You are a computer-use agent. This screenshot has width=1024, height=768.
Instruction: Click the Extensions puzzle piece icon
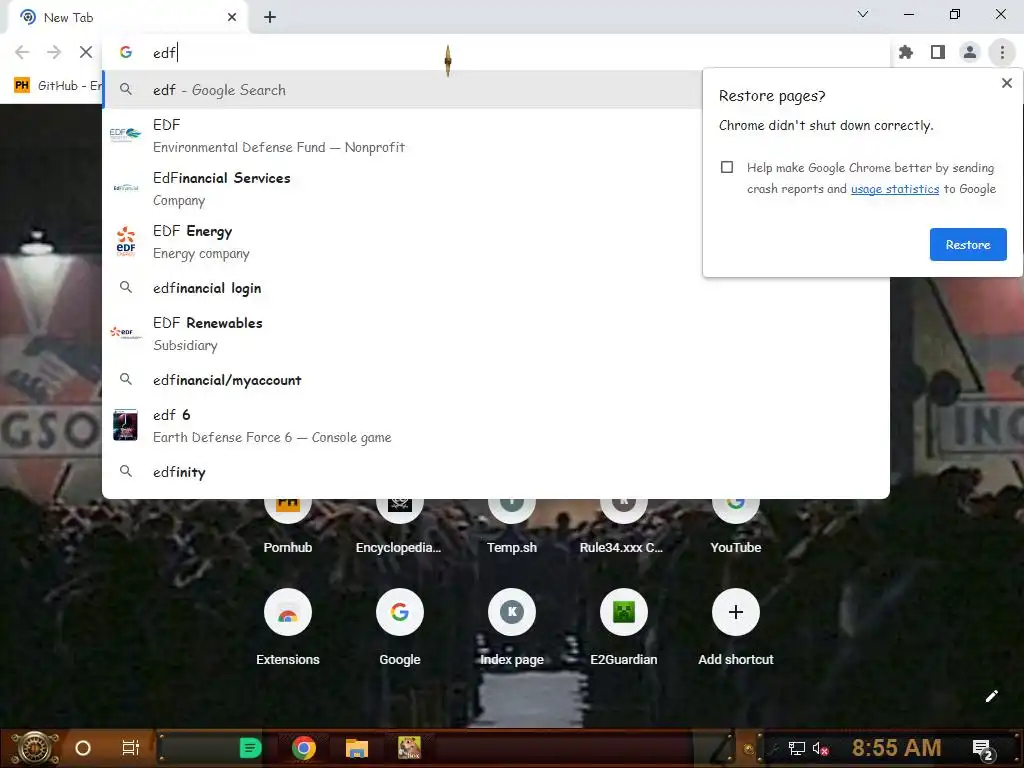(906, 52)
